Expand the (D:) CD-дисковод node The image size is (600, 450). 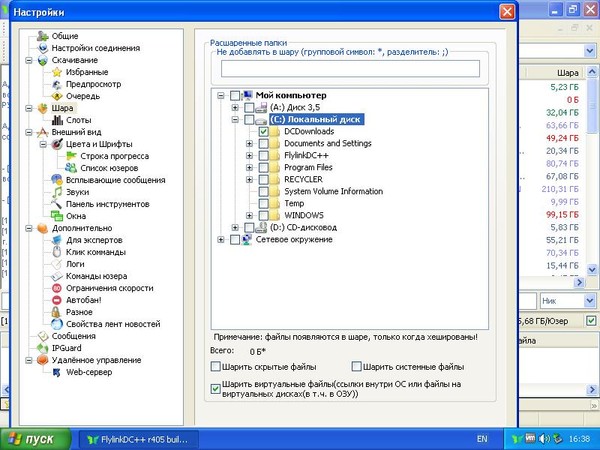tap(235, 228)
